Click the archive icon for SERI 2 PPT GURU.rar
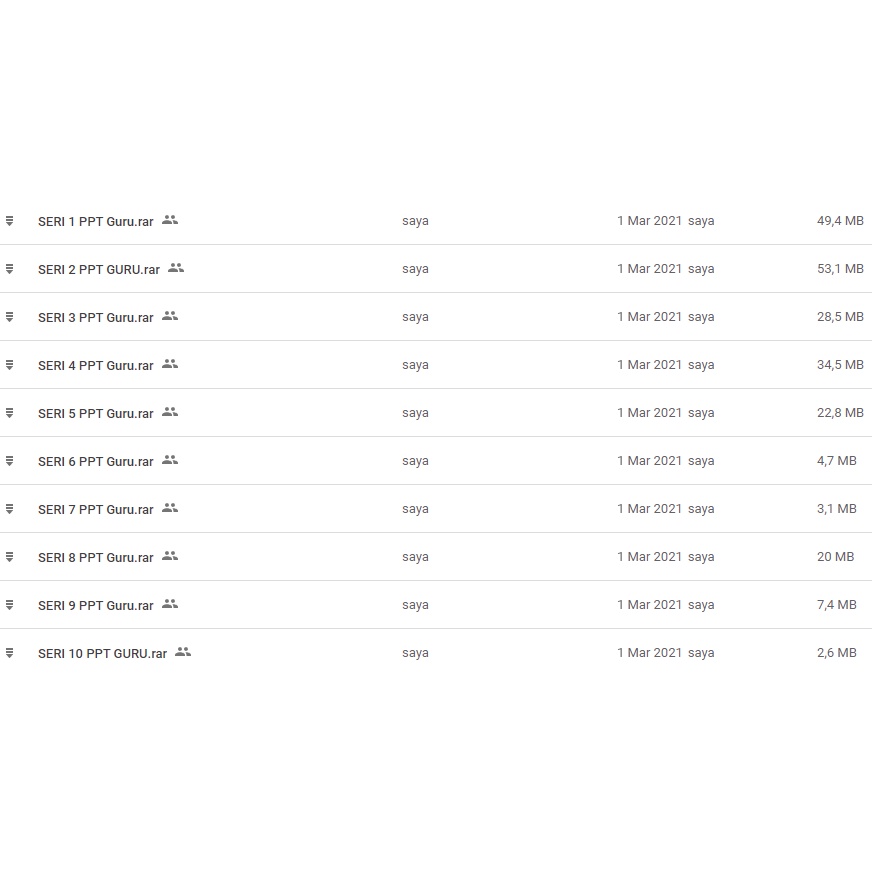The height and width of the screenshot is (872, 872). 10,269
